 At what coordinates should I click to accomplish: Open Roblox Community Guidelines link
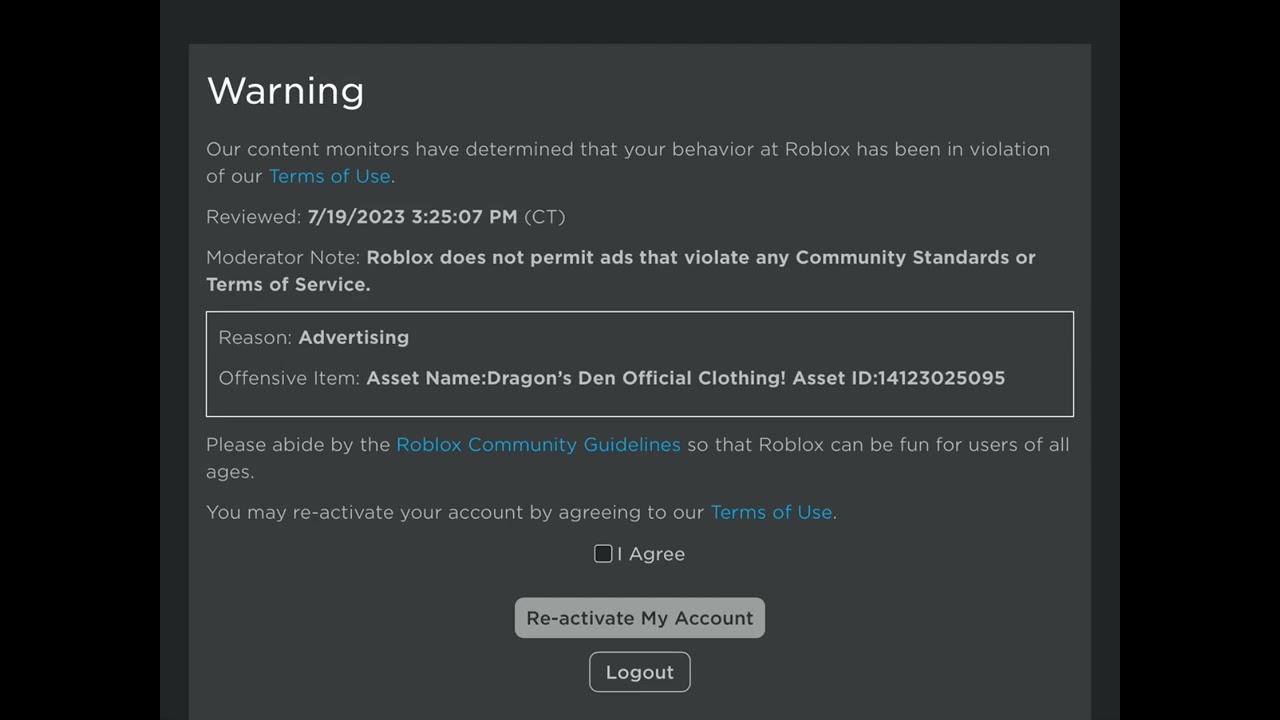pyautogui.click(x=538, y=445)
